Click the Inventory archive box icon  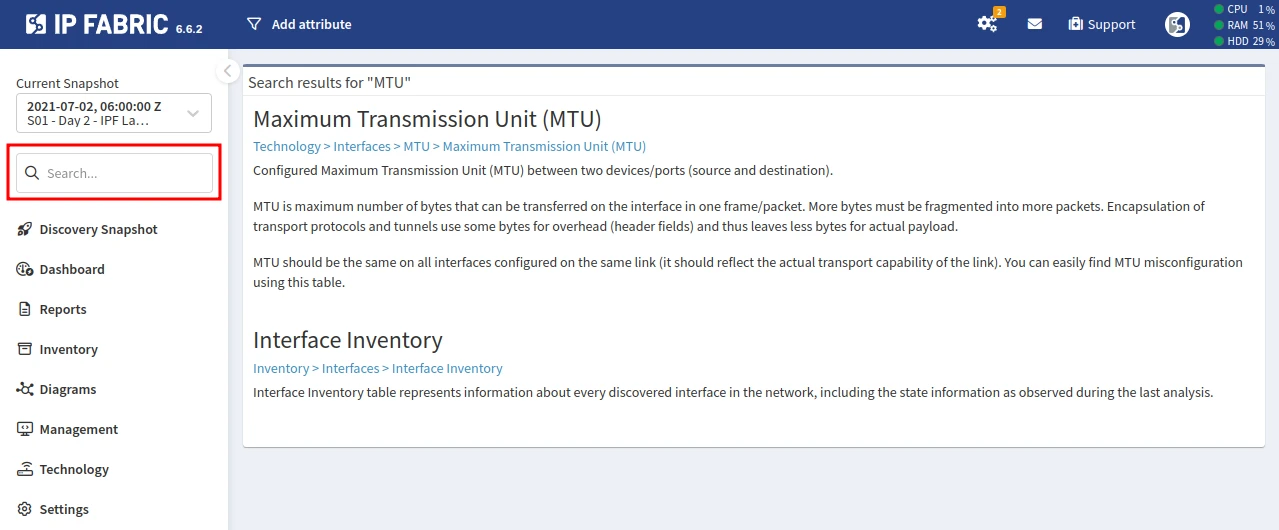(x=25, y=349)
